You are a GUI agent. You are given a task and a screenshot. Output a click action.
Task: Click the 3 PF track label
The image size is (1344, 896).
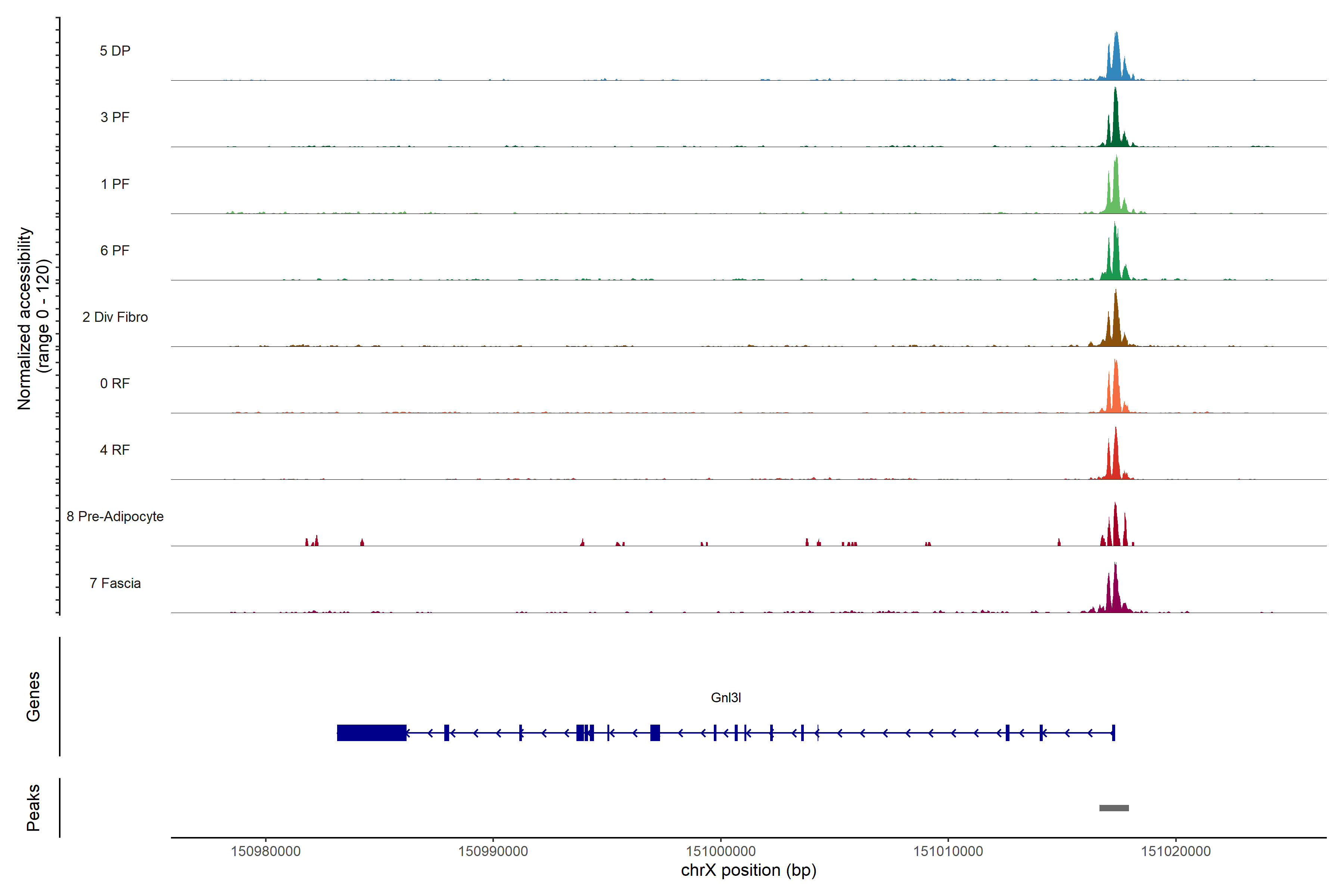[x=115, y=117]
